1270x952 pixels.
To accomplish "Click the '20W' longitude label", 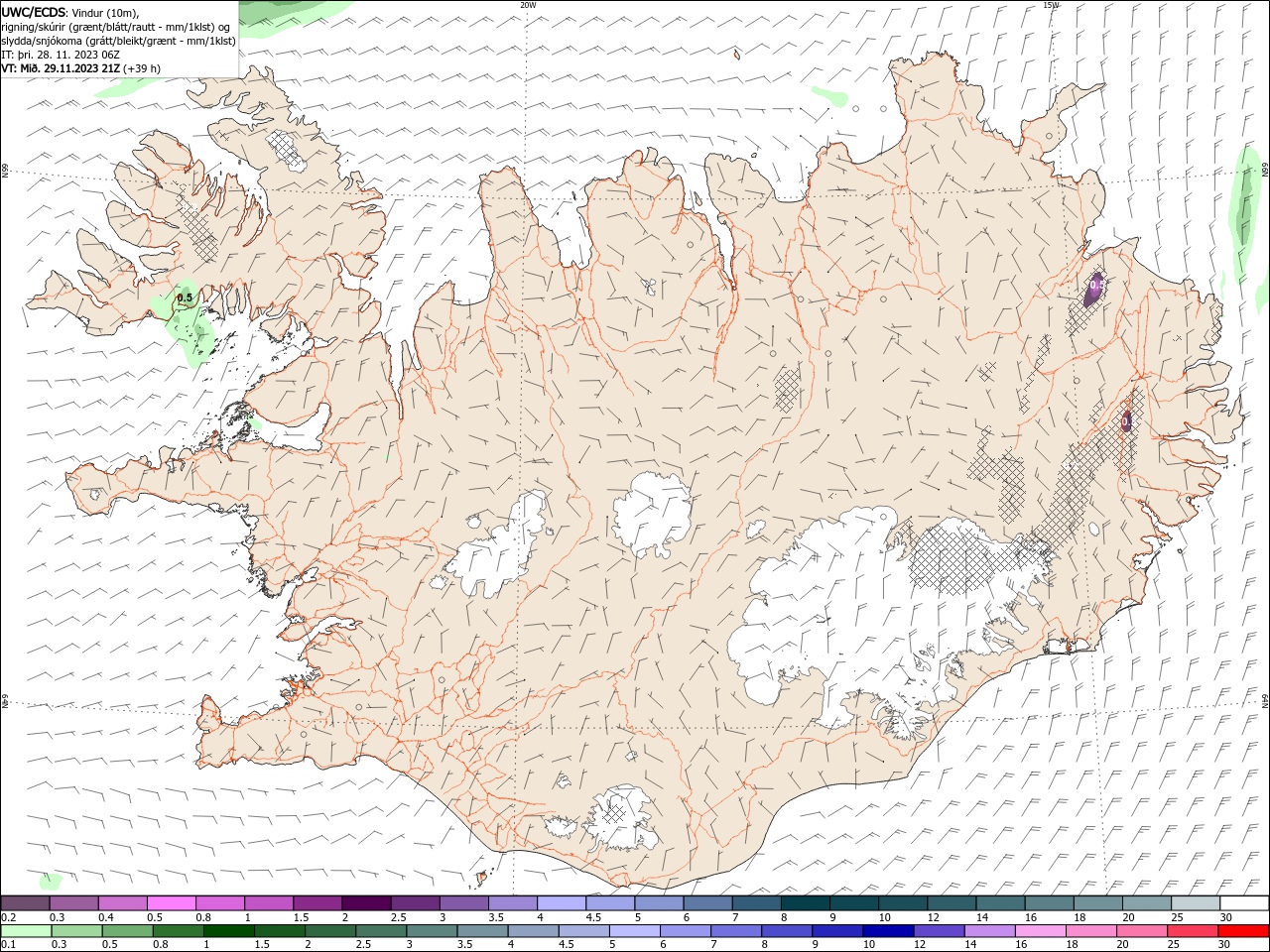I will click(528, 5).
